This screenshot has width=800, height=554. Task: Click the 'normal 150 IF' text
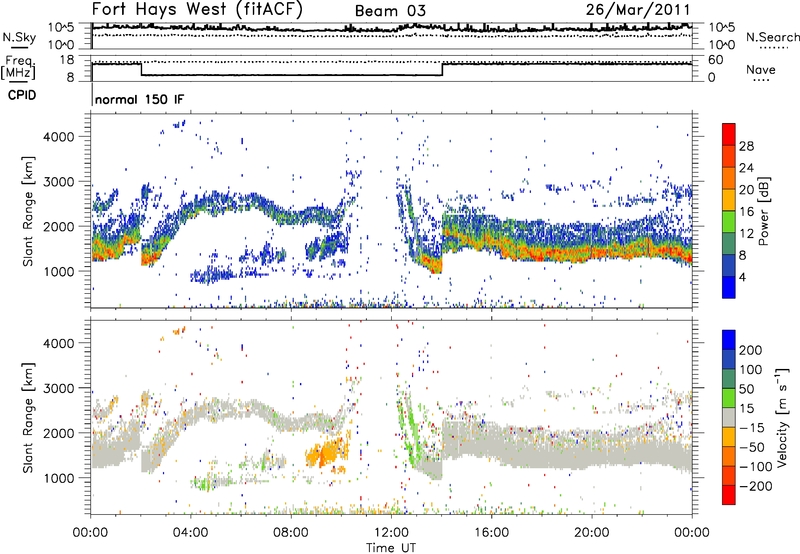pyautogui.click(x=139, y=99)
